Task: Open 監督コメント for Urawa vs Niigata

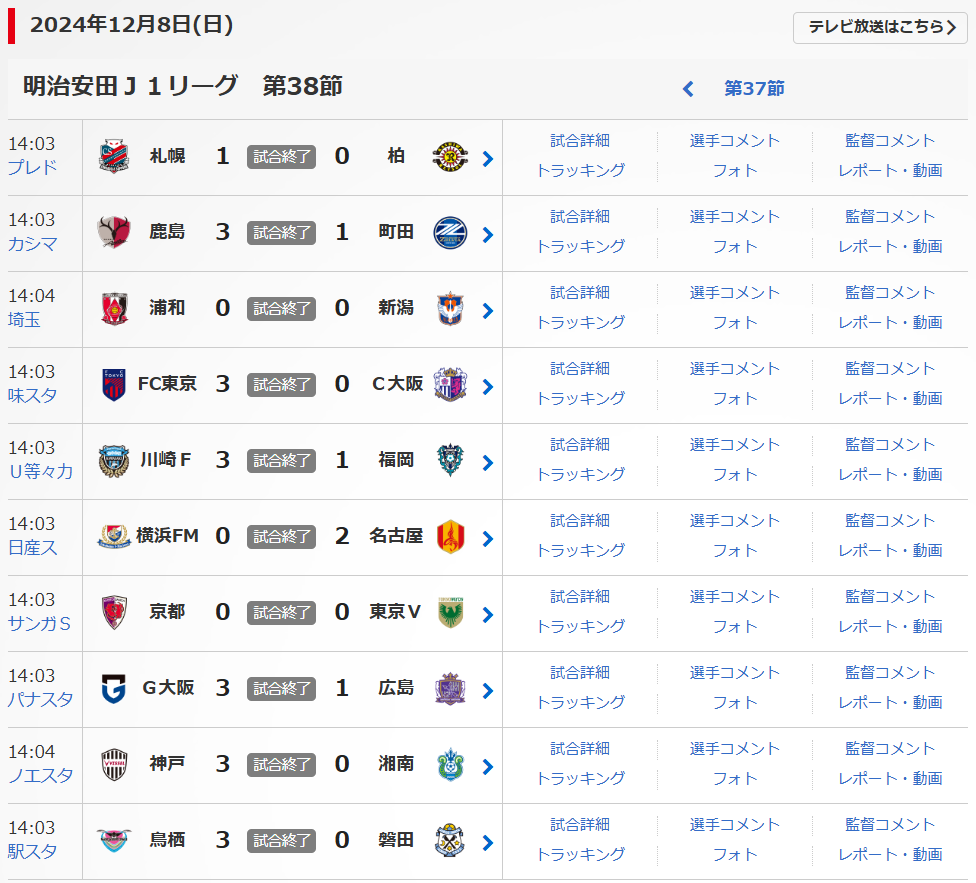Action: [890, 293]
